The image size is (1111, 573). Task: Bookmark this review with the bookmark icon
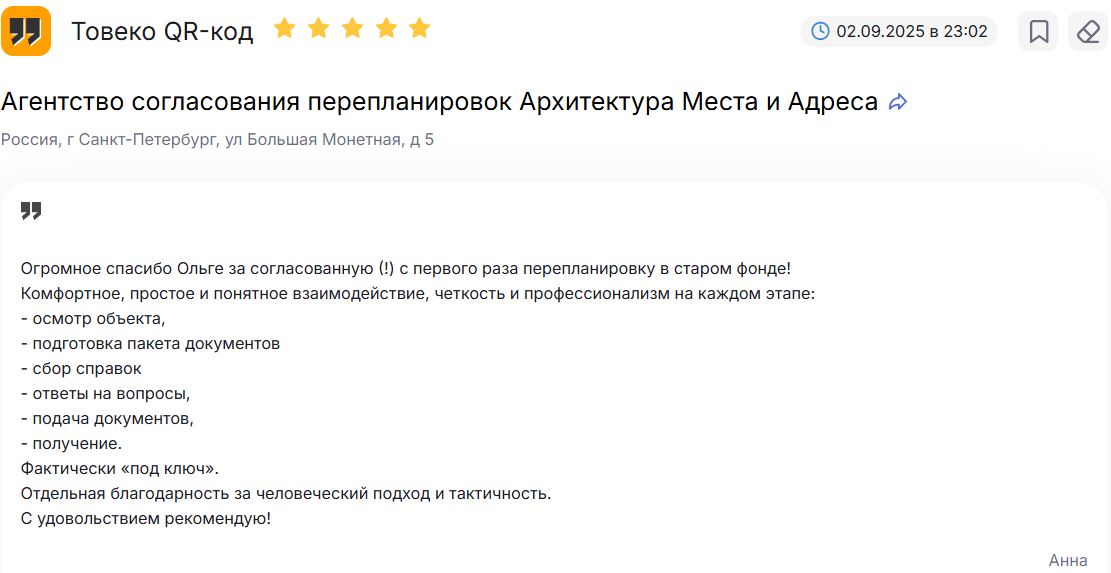(1039, 31)
